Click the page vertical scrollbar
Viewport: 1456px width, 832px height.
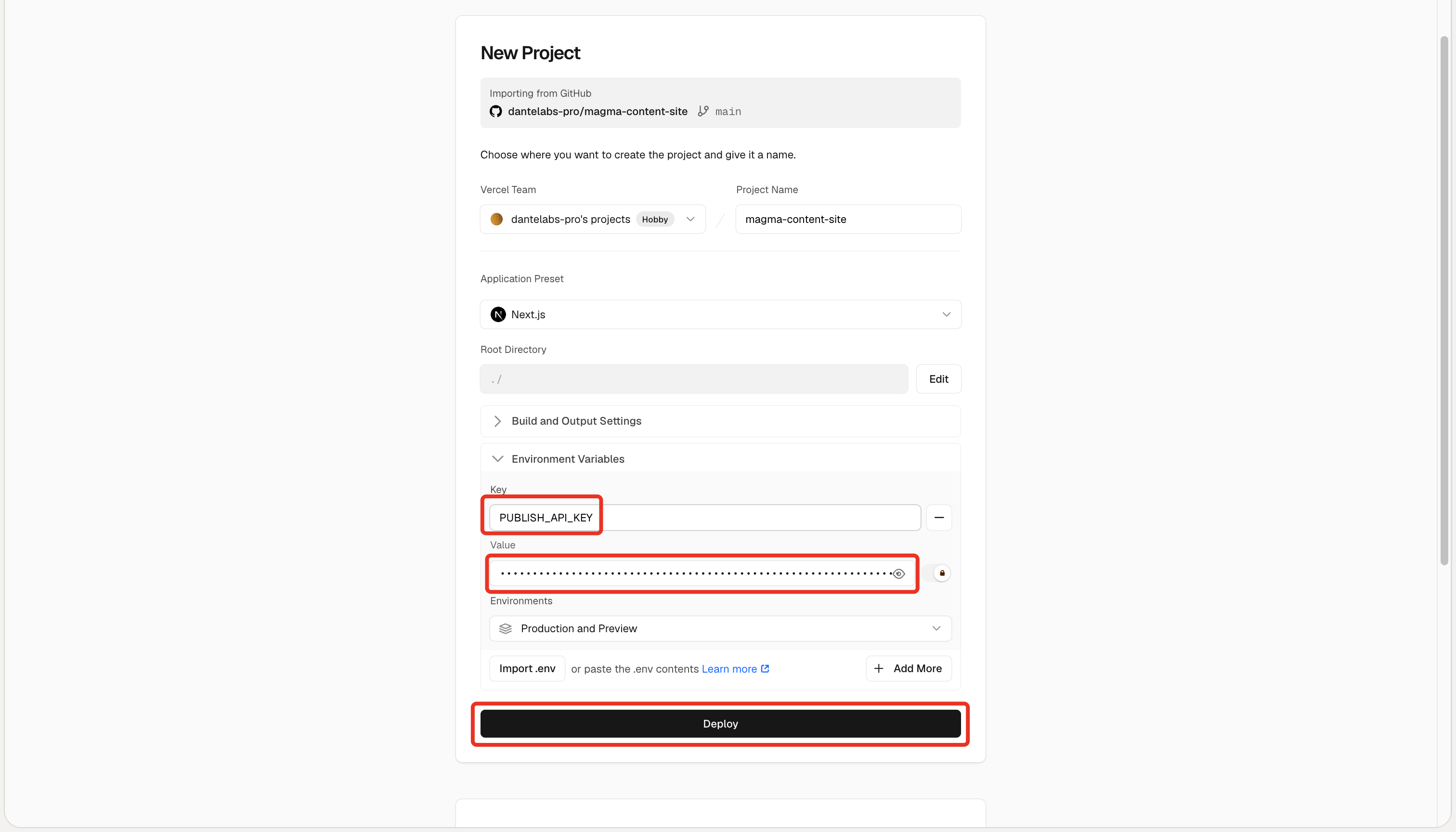pos(1444,300)
